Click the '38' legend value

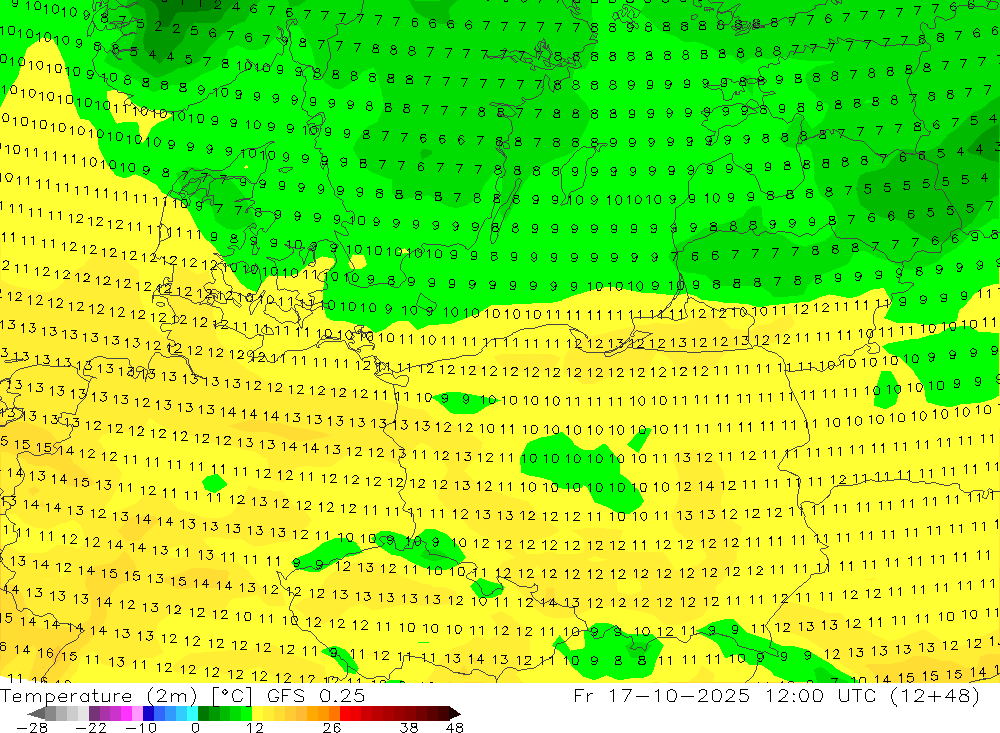pos(409,727)
